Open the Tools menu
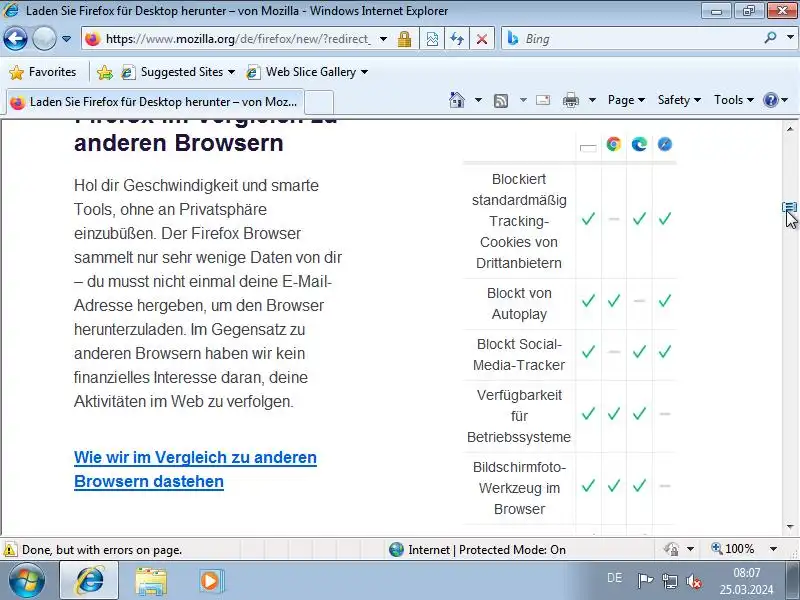Screen dimensions: 800x600 click(x=734, y=100)
